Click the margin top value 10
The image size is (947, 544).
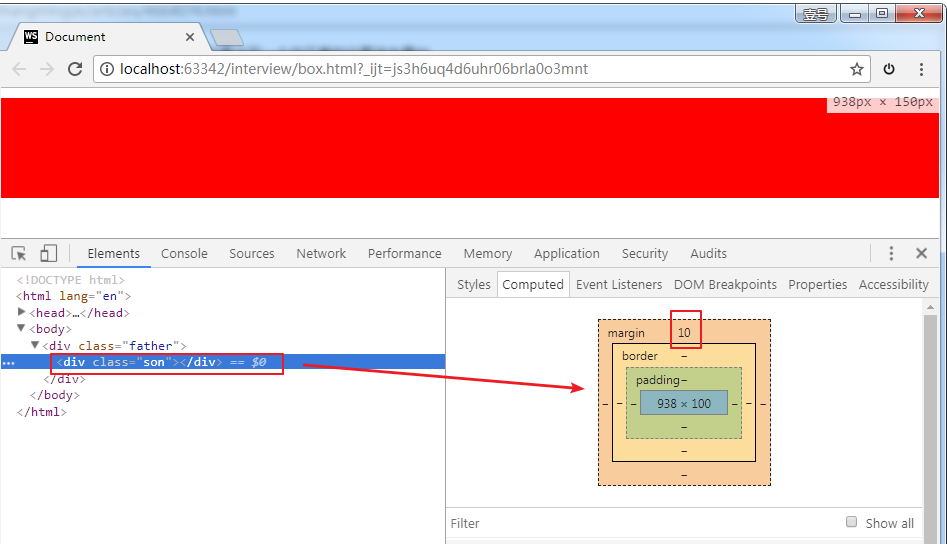click(685, 333)
